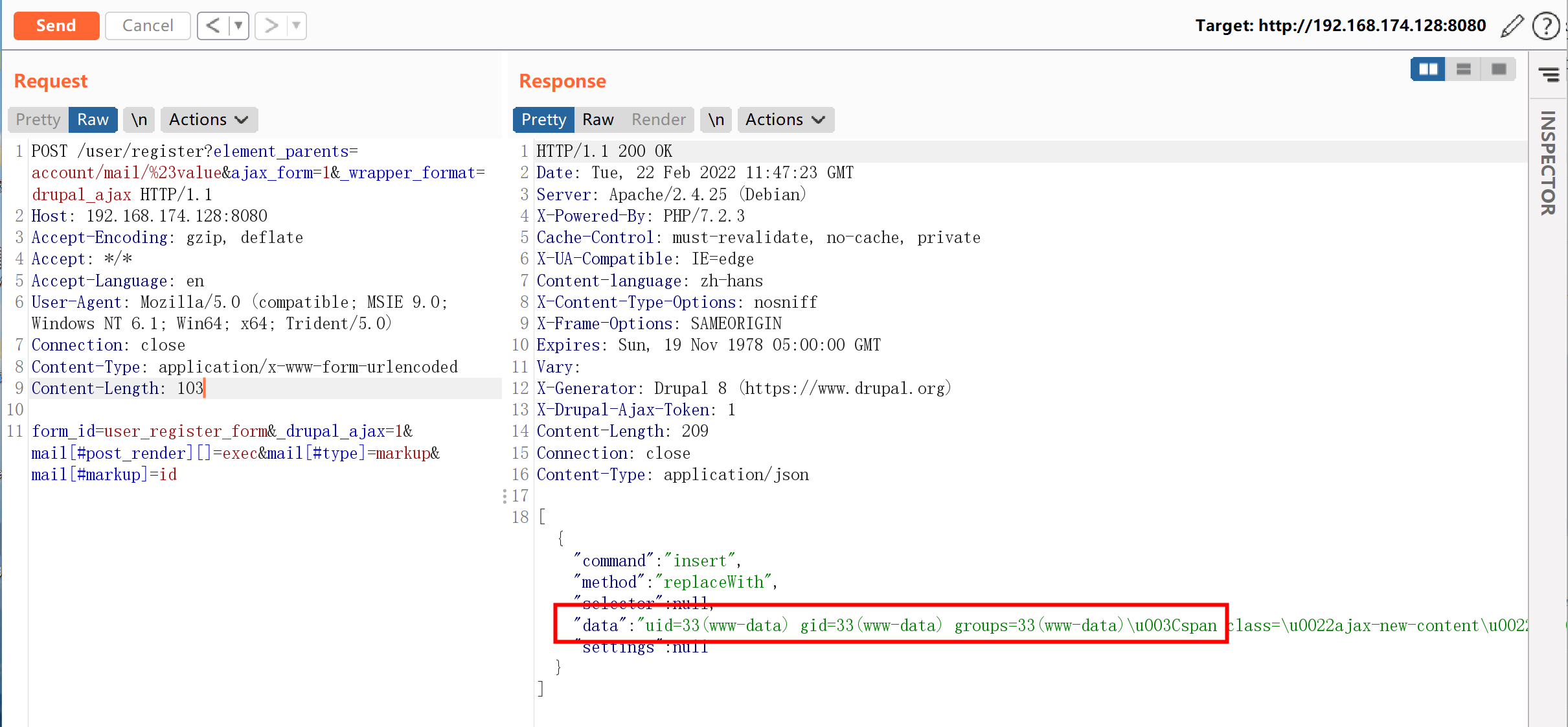Click the Cancel button
This screenshot has height=727, width=1568.
148,26
